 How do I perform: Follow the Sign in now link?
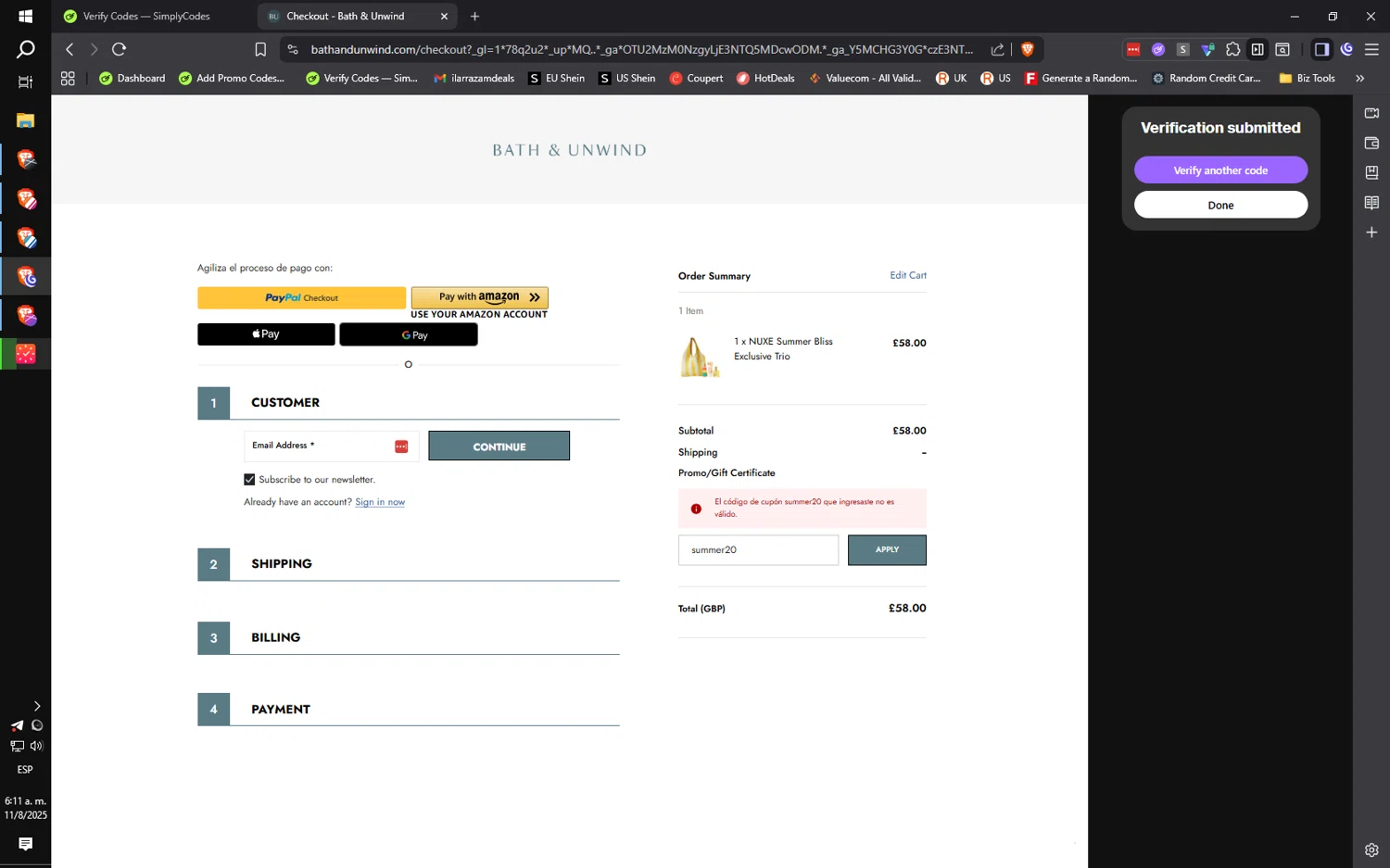(x=380, y=502)
